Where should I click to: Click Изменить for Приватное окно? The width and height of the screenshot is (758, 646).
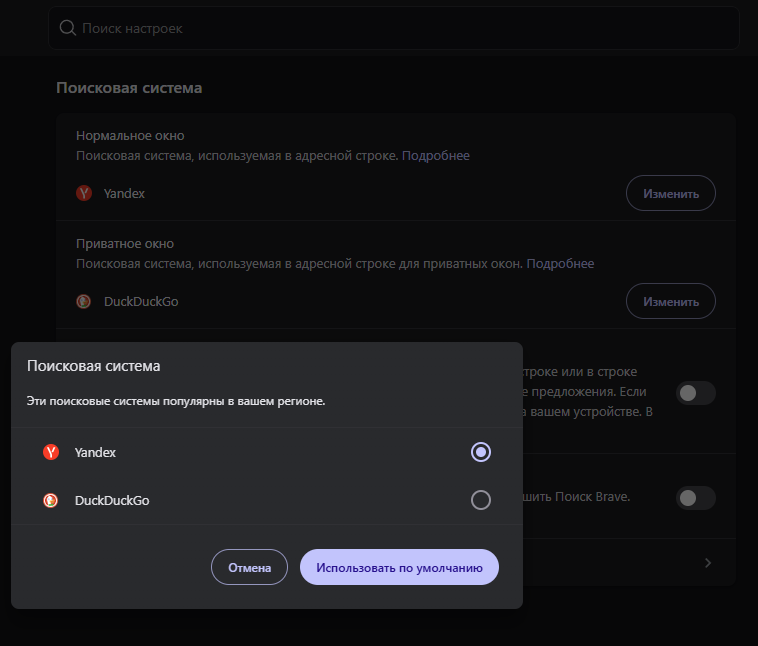[x=671, y=301]
